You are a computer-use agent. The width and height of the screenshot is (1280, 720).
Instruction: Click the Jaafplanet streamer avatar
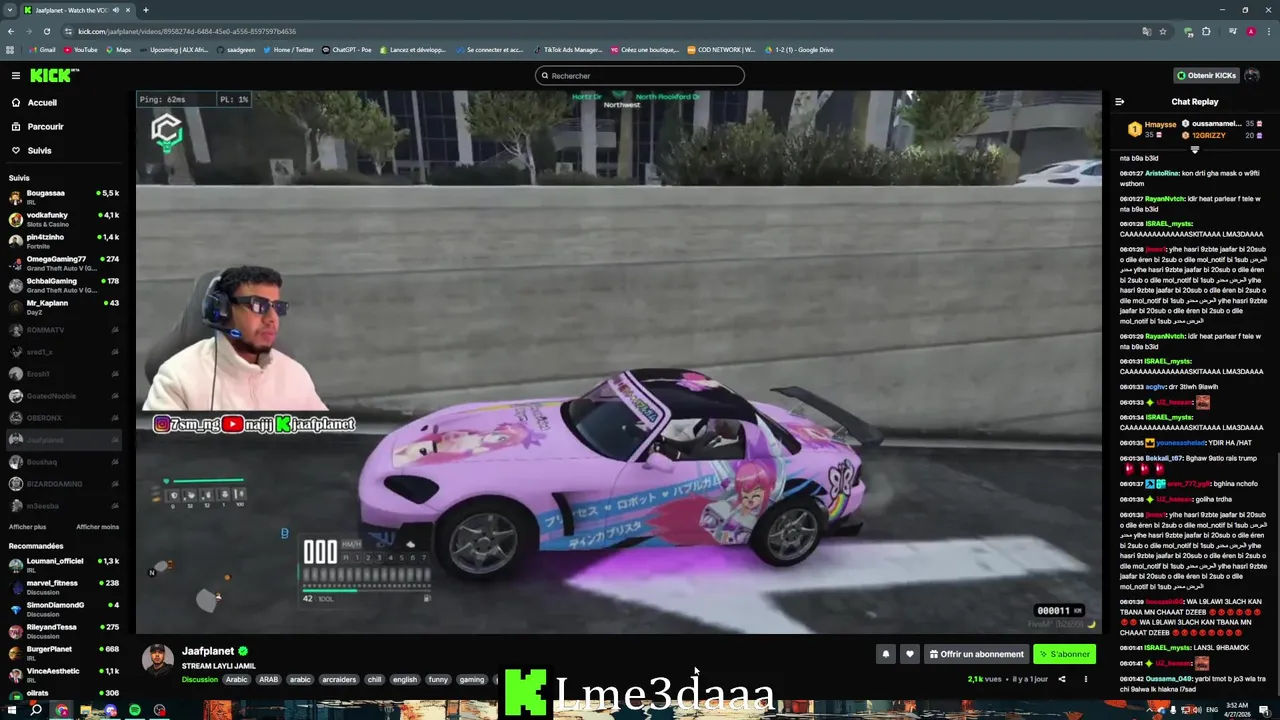[x=157, y=660]
